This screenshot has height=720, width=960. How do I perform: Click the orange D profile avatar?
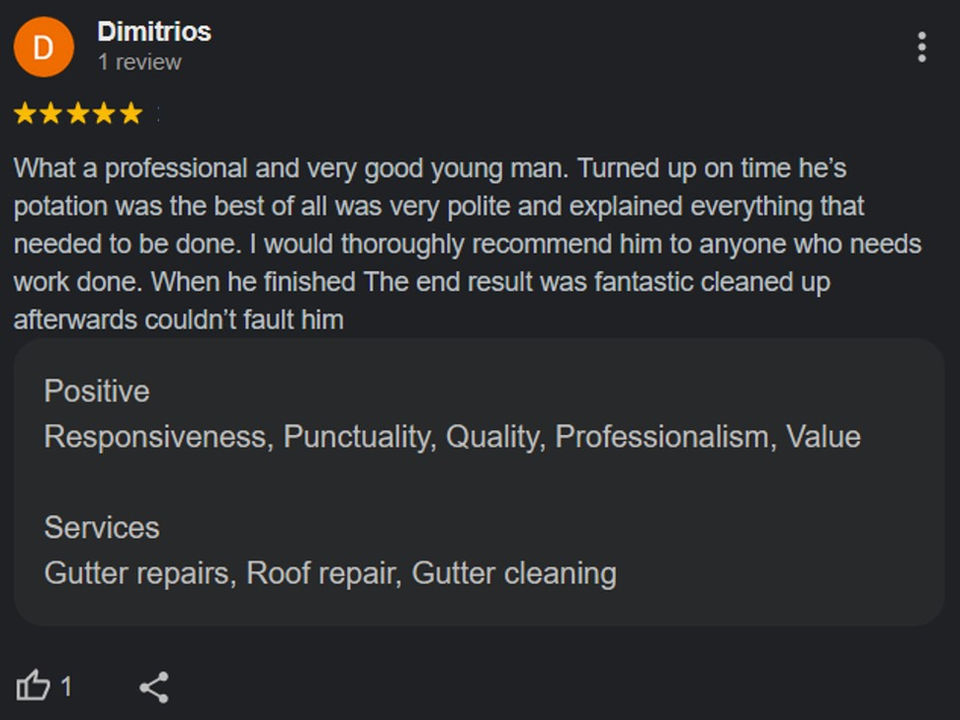click(43, 47)
